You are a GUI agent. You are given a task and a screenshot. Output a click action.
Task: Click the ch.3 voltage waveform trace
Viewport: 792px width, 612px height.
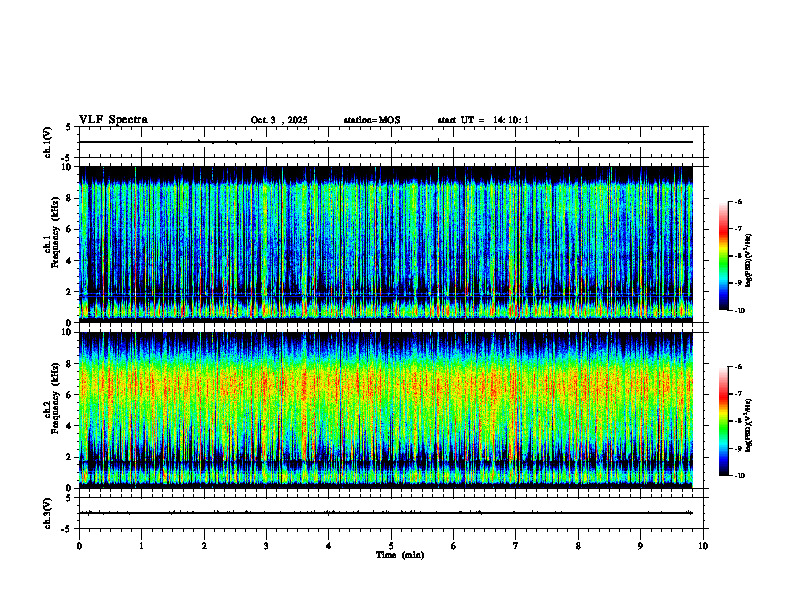click(x=386, y=513)
